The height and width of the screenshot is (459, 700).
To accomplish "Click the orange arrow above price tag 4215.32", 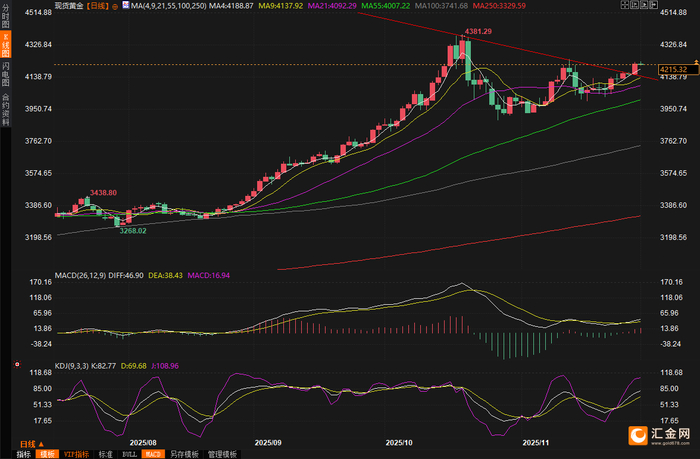I will coord(696,62).
